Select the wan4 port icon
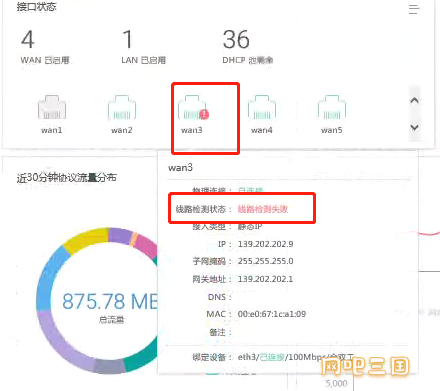The image size is (440, 391). point(262,107)
